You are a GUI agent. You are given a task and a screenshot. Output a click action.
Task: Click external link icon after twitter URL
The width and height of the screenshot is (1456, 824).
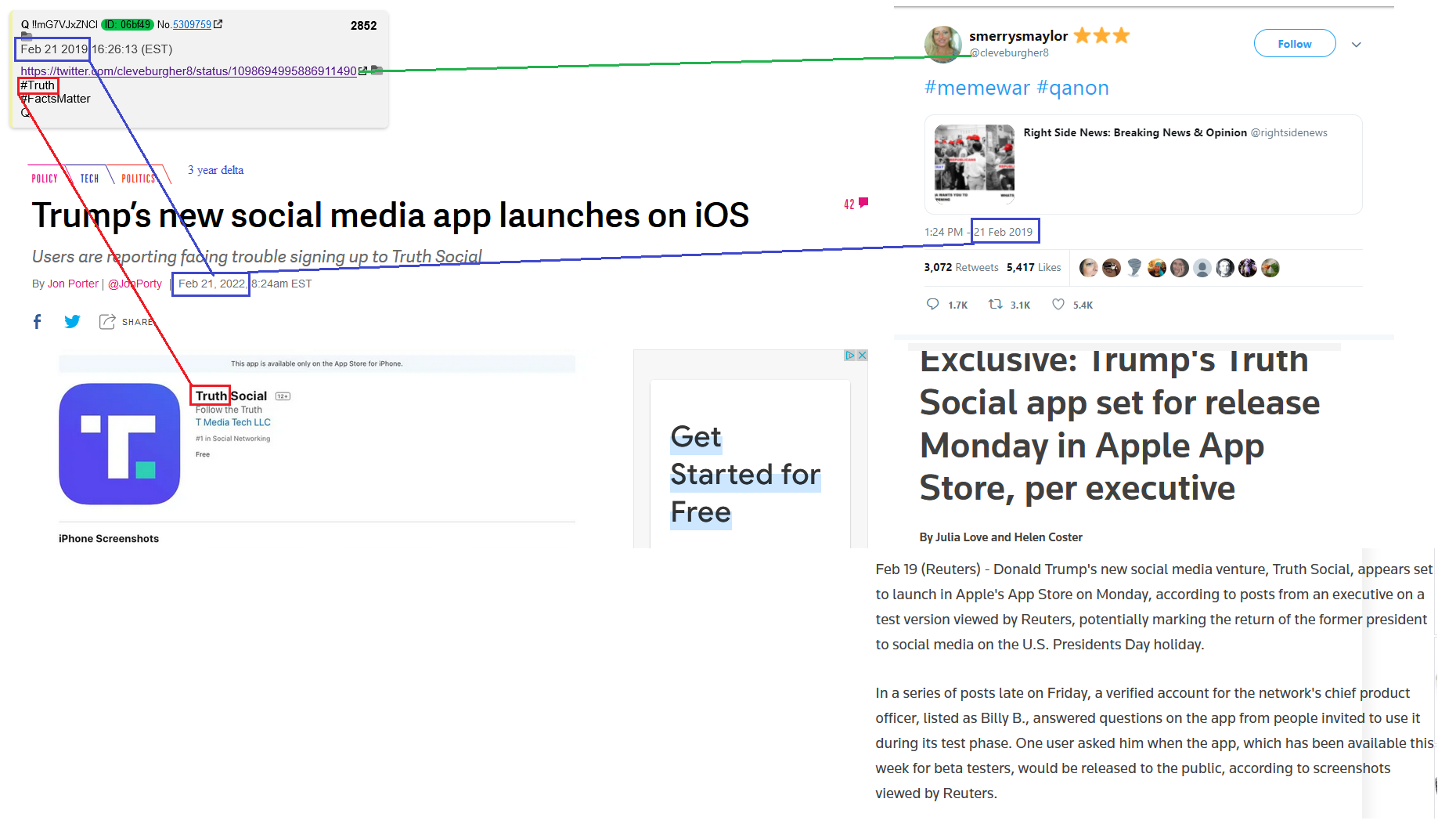click(x=362, y=71)
